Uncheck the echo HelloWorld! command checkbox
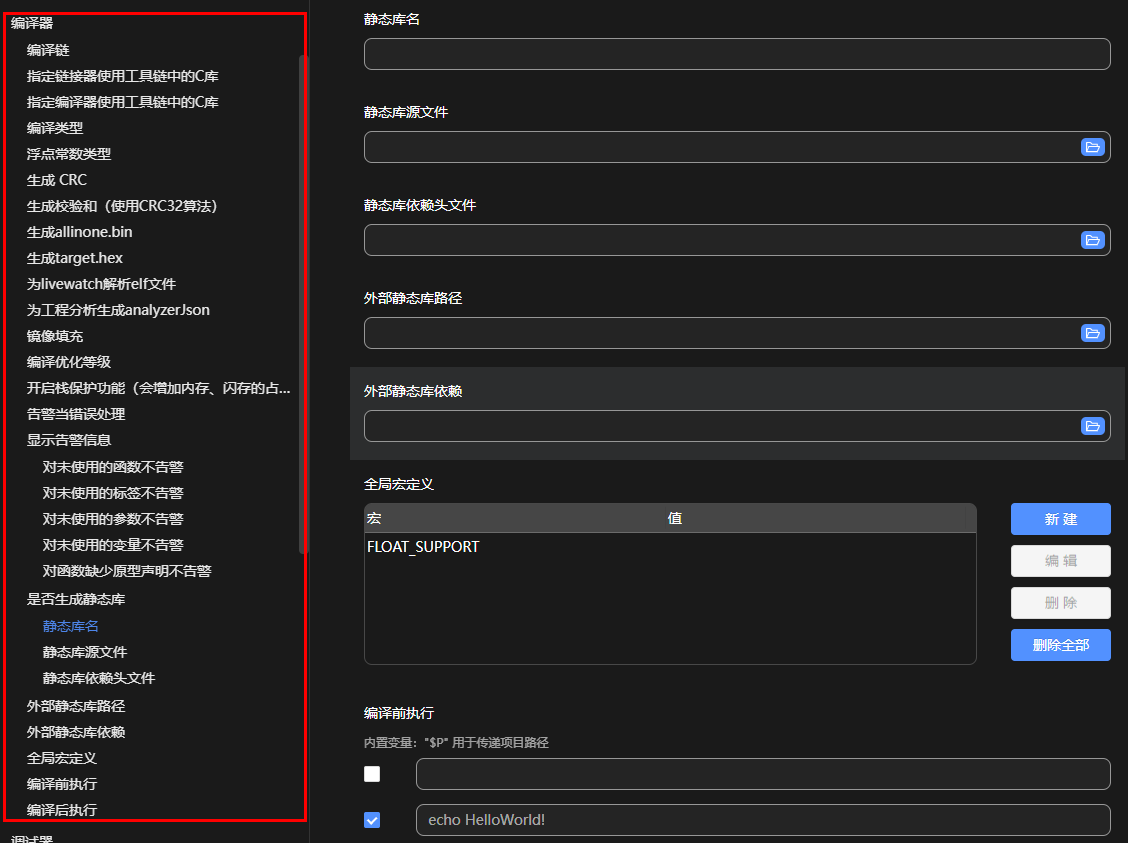The height and width of the screenshot is (843, 1128). (372, 820)
